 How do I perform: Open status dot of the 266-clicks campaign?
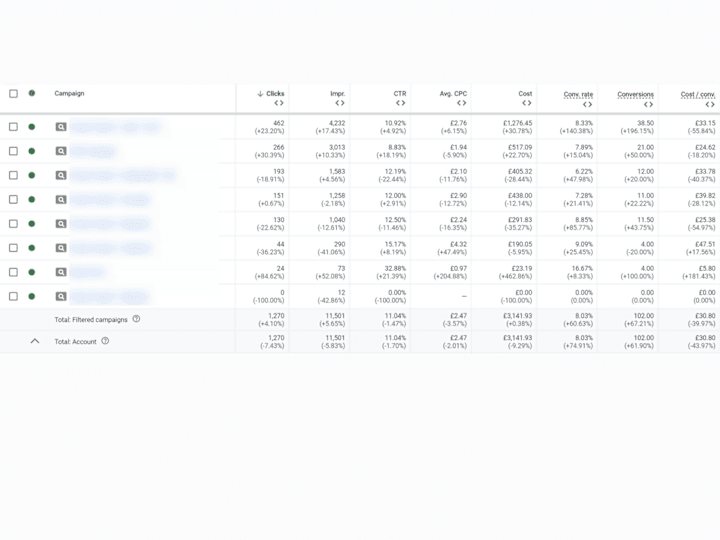click(32, 151)
